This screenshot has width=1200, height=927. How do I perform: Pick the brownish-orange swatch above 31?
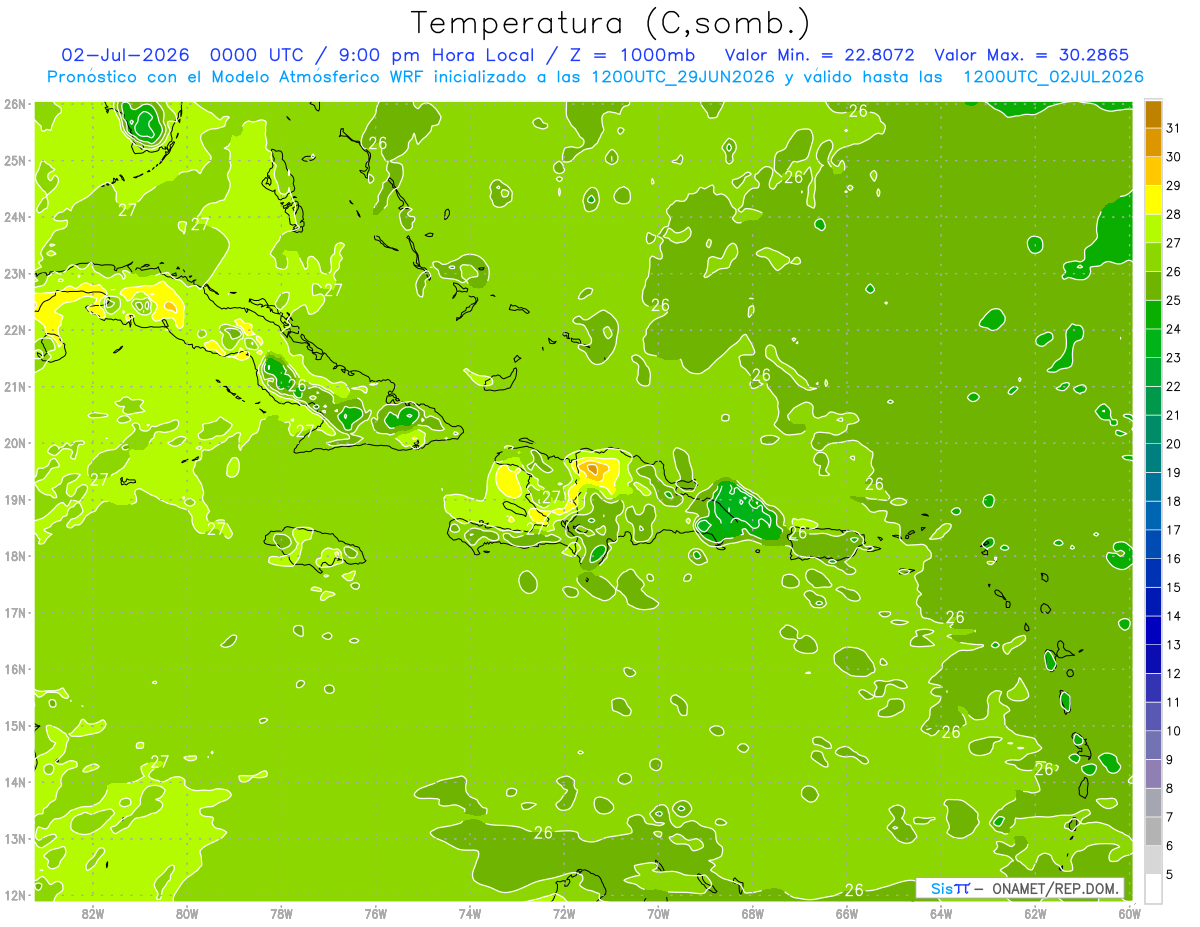click(x=1153, y=114)
